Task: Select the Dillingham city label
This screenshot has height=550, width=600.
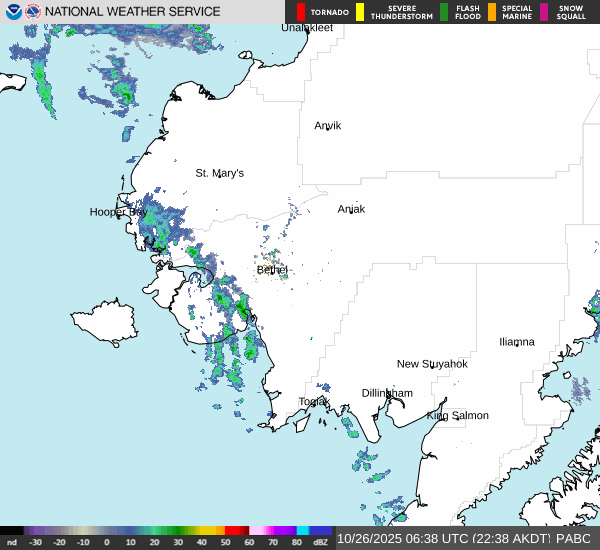Action: point(387,393)
